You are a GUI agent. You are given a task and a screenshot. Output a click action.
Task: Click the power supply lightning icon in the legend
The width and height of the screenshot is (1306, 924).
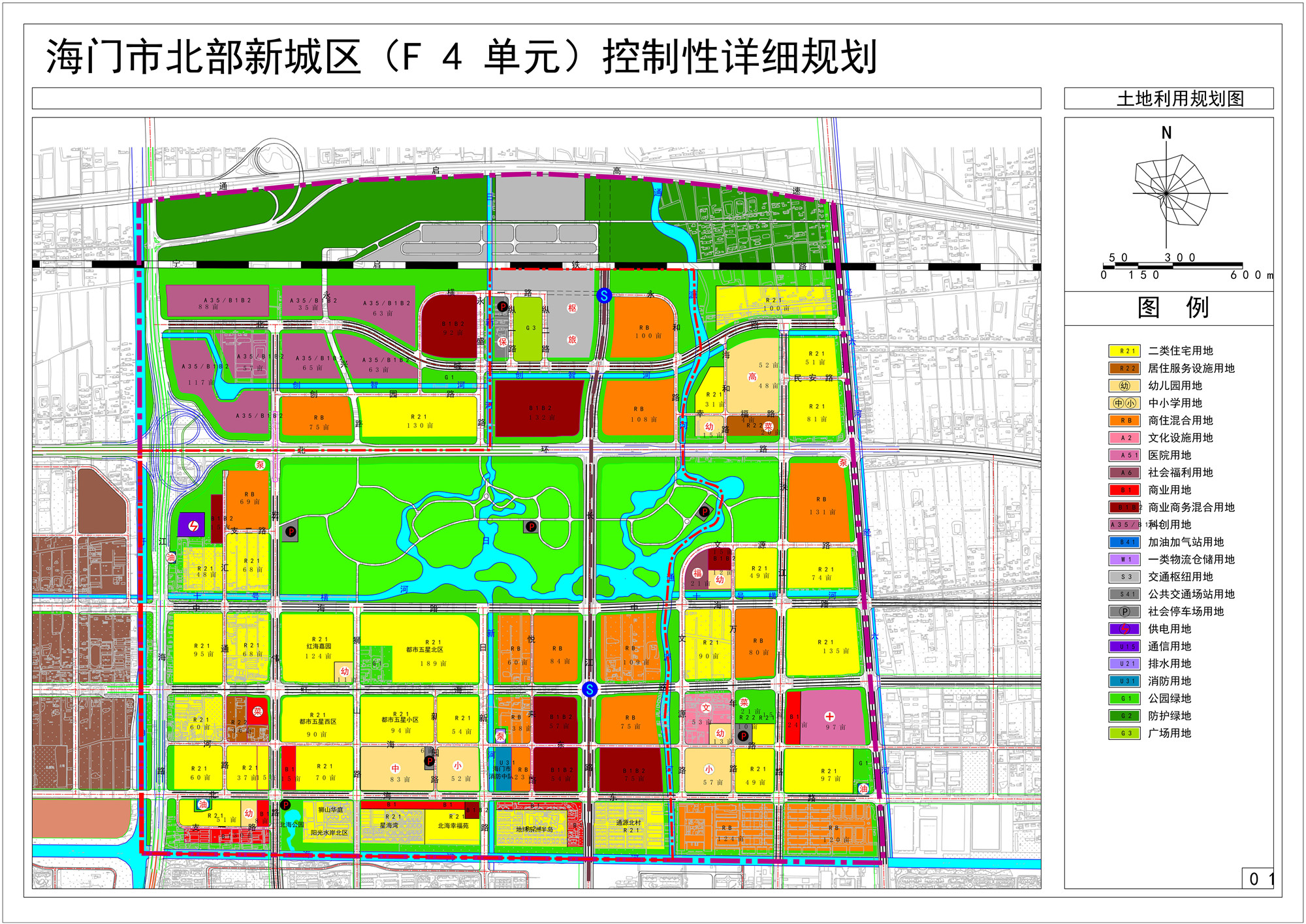click(x=1124, y=629)
